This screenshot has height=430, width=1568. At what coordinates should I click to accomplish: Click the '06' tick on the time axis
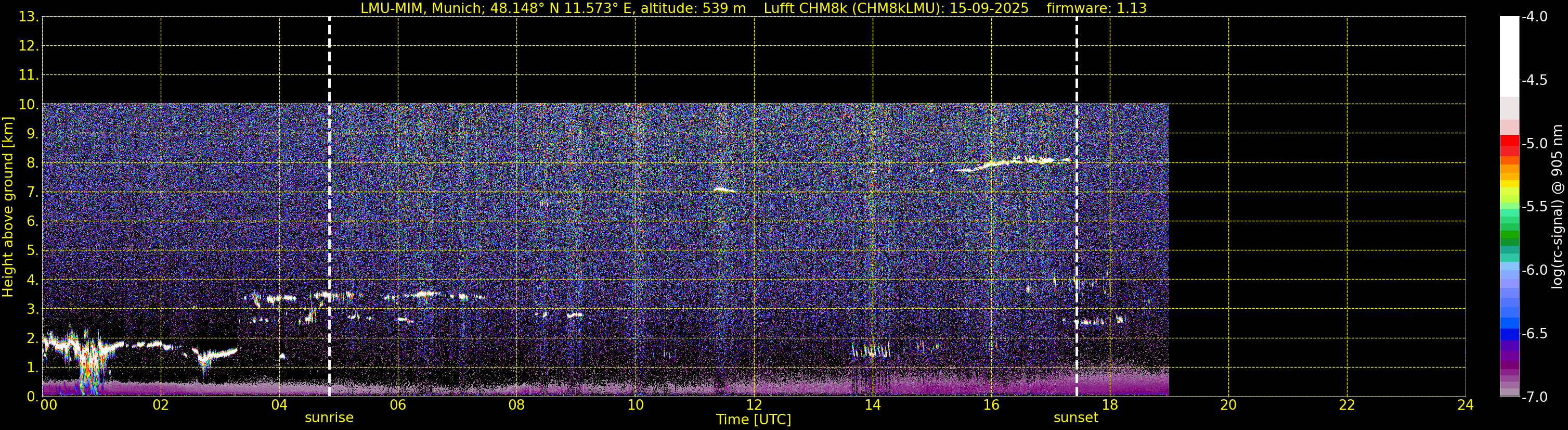pyautogui.click(x=398, y=405)
